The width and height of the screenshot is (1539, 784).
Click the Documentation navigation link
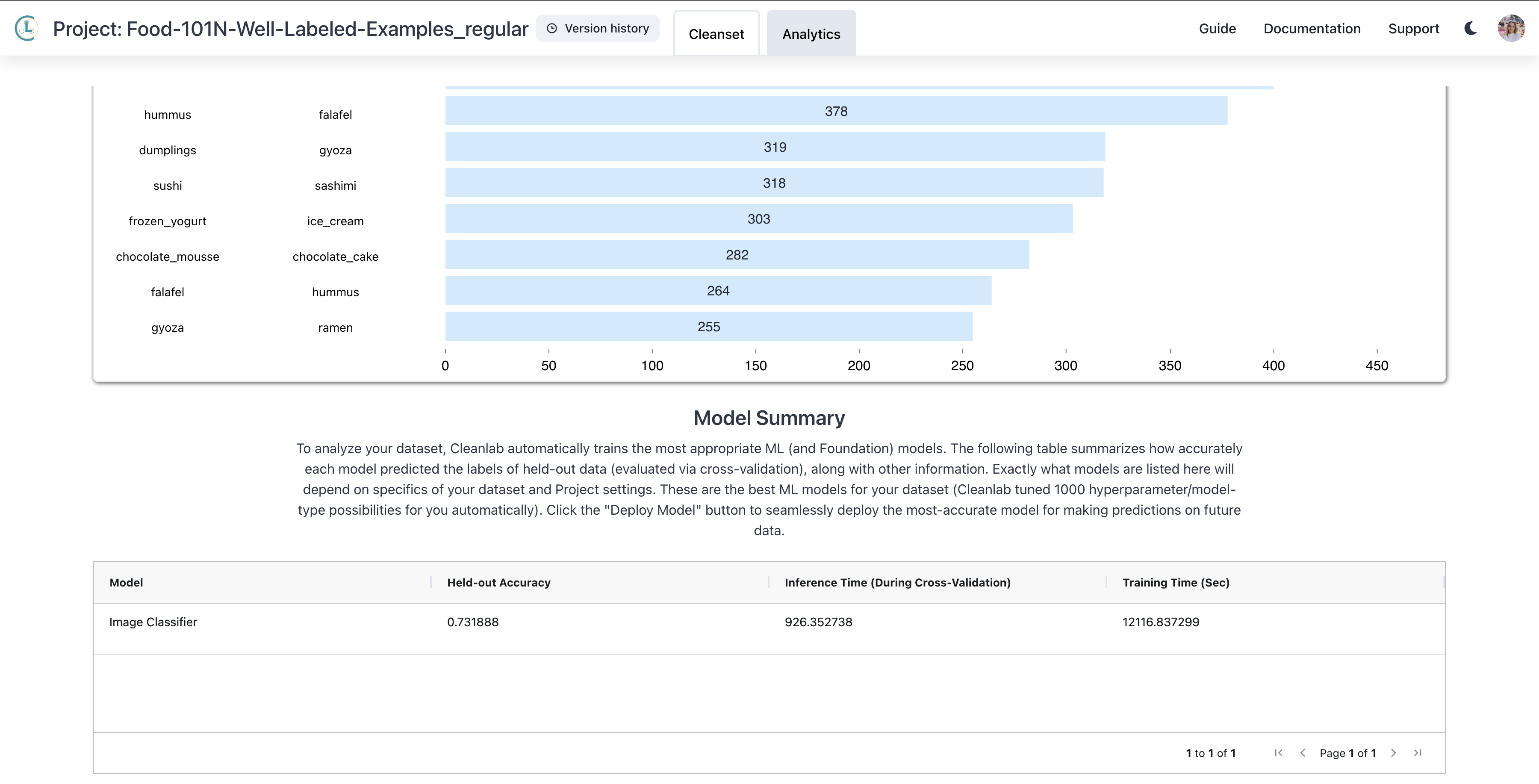pyautogui.click(x=1312, y=28)
